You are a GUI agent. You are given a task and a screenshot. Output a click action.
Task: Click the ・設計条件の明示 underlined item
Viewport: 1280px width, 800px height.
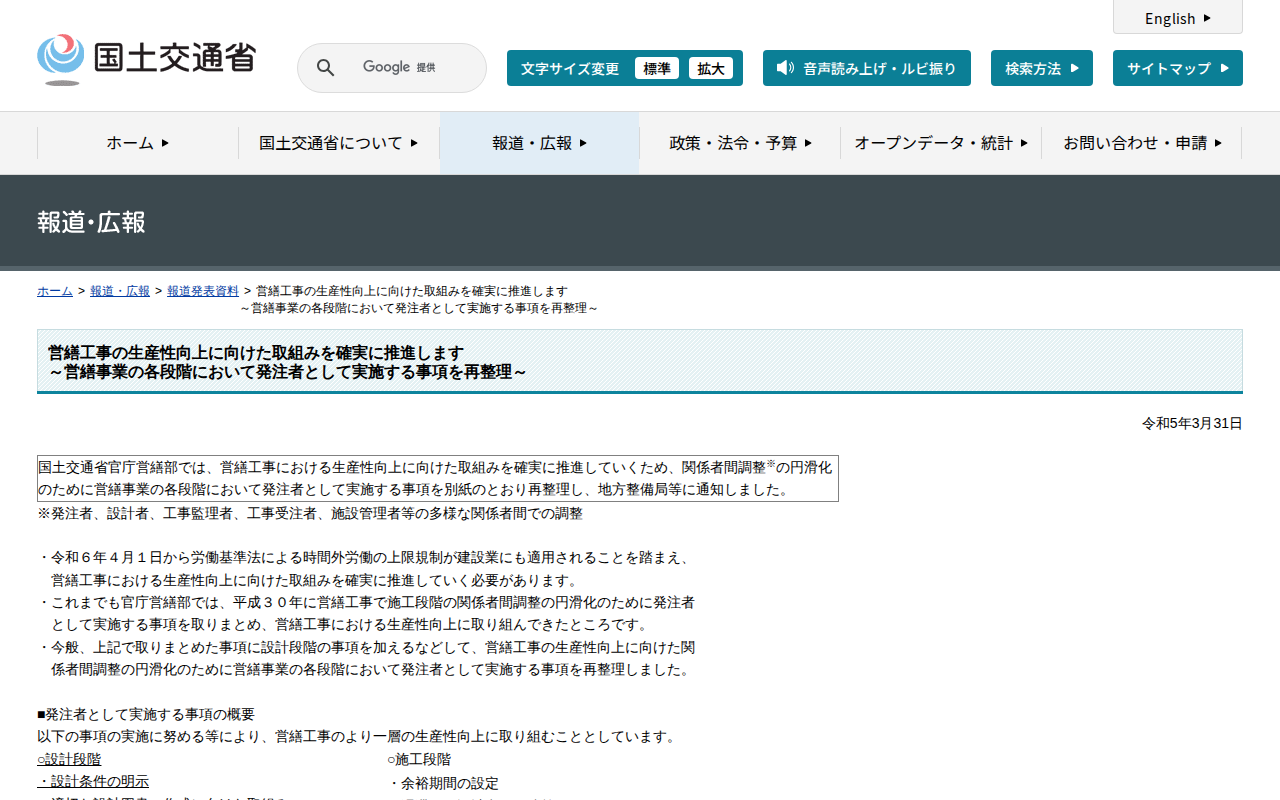click(x=93, y=782)
